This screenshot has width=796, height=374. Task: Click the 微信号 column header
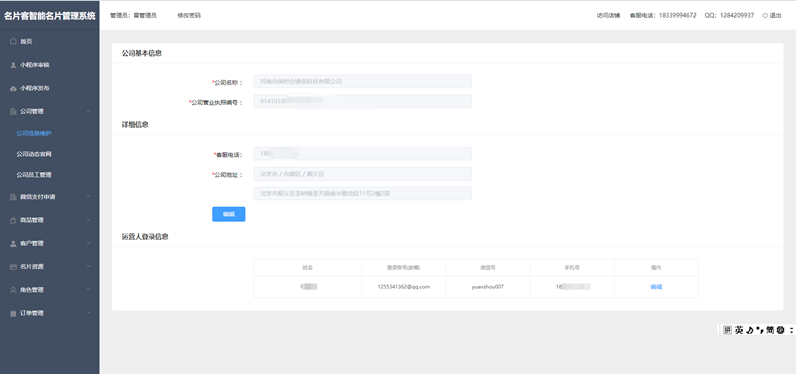tap(487, 267)
